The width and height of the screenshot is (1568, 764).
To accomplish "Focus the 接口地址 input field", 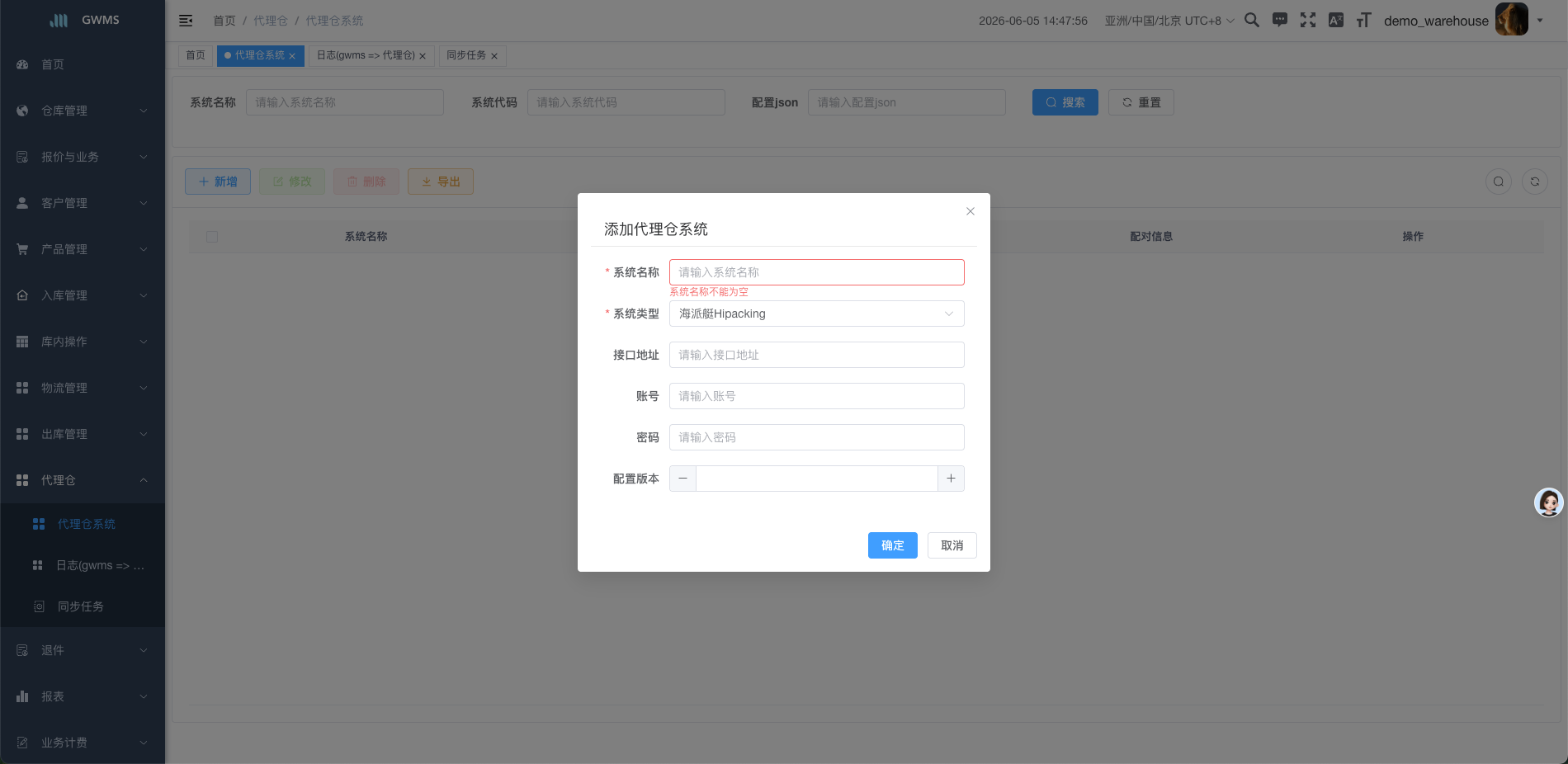I will coord(817,355).
